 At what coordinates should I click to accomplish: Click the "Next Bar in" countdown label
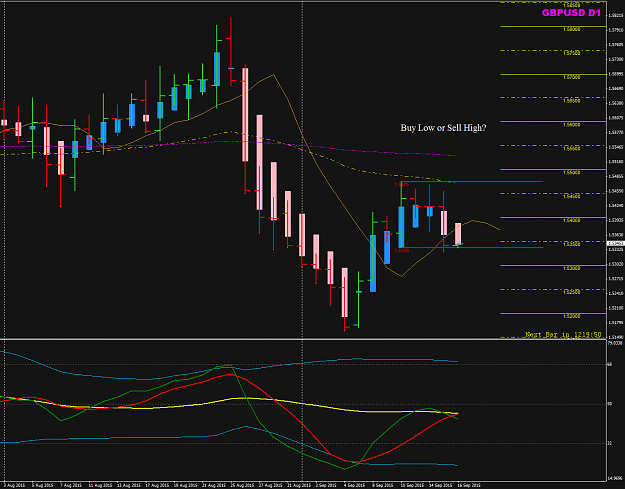563,334
